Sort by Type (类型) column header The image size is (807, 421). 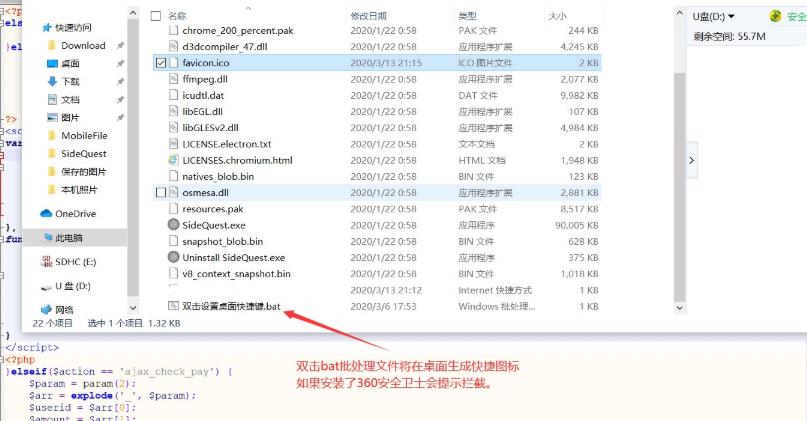[467, 16]
